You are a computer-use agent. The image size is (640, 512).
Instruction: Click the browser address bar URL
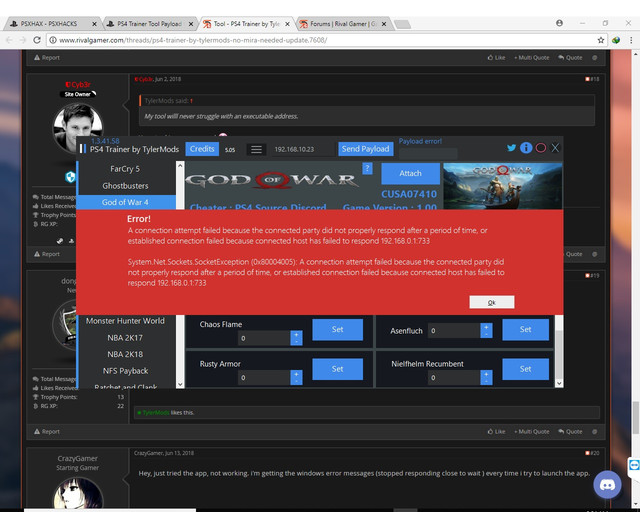pyautogui.click(x=193, y=40)
